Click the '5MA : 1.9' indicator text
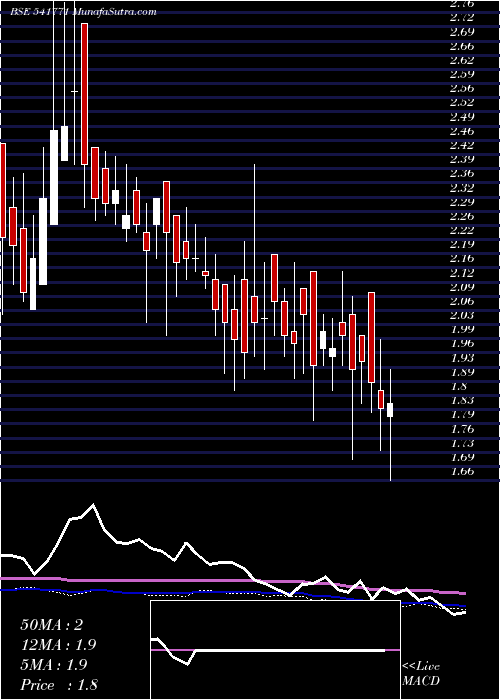Image resolution: width=500 pixels, height=700 pixels. click(54, 665)
